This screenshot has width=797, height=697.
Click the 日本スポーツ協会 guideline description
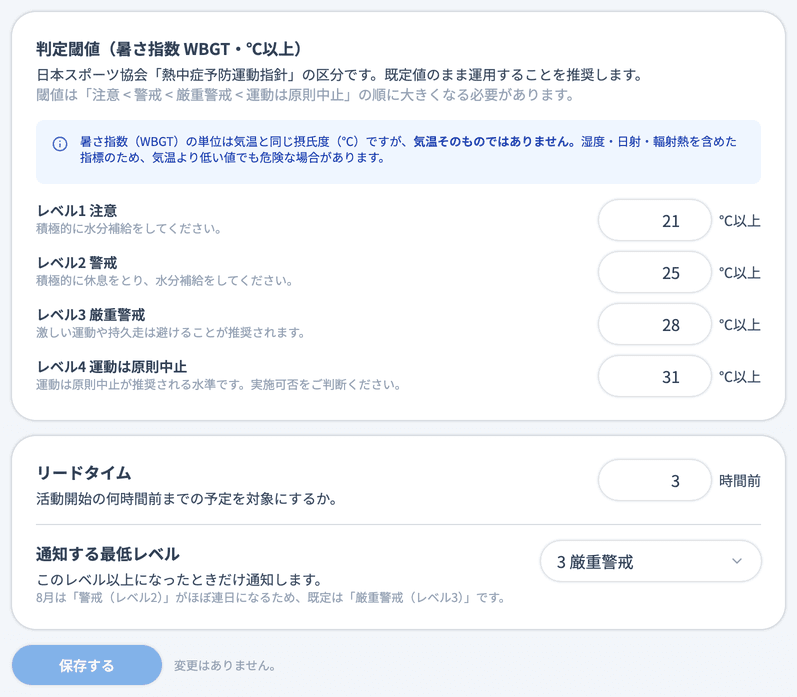[x=340, y=75]
